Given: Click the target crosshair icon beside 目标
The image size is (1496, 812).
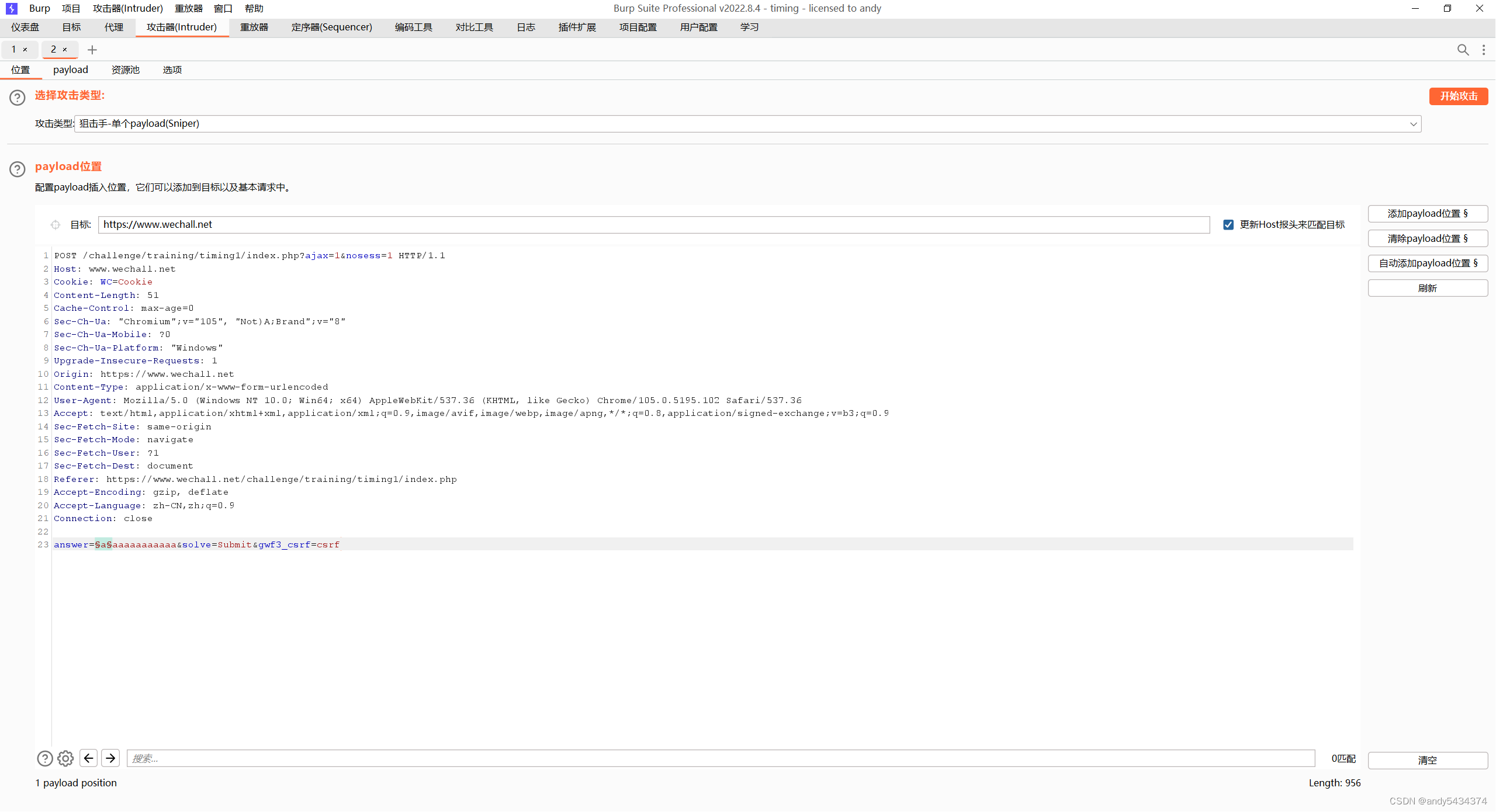Looking at the screenshot, I should (56, 224).
